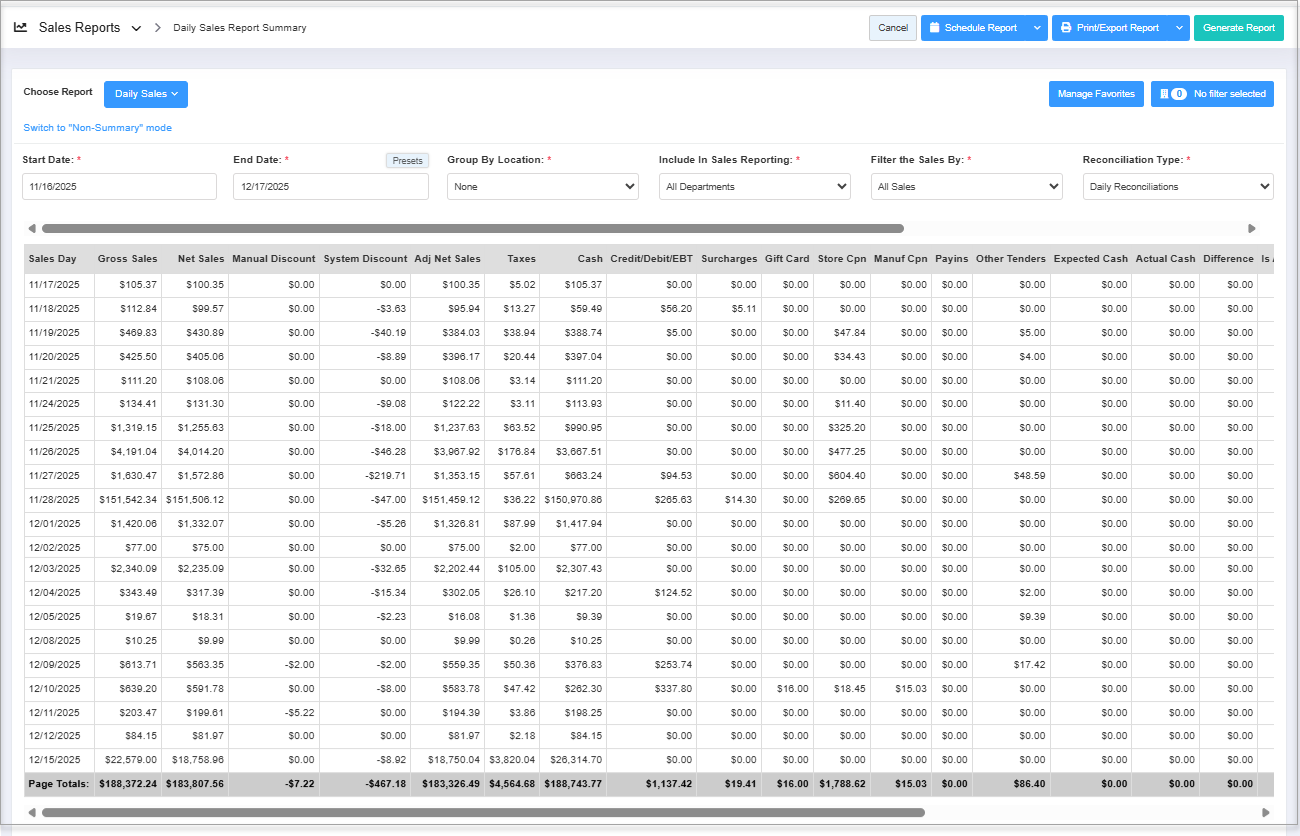Click the filter icon beside 'No filter selected'
Image resolution: width=1300 pixels, height=836 pixels.
point(1164,94)
